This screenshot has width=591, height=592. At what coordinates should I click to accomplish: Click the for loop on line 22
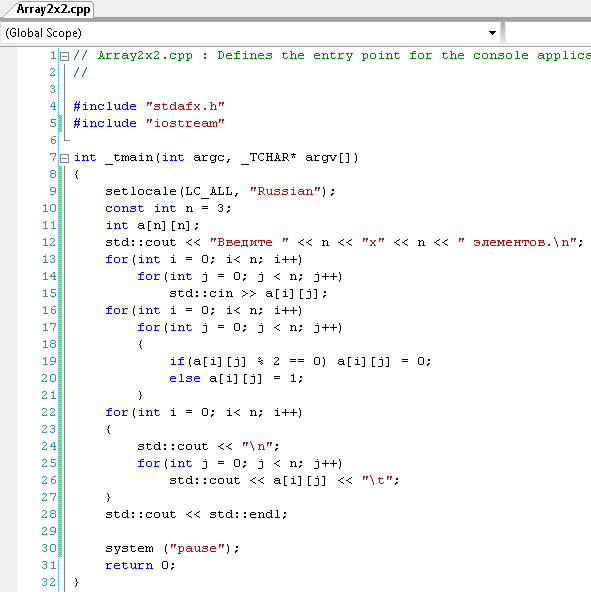[x=204, y=412]
